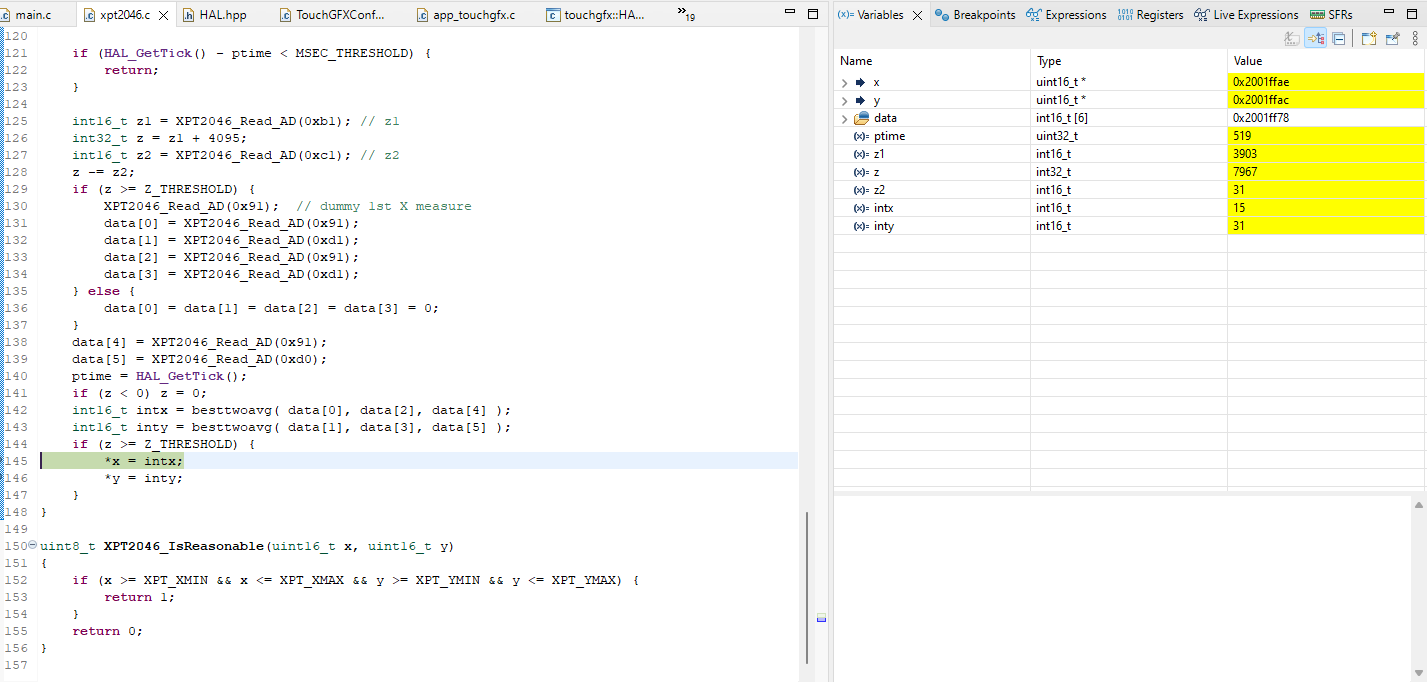Click the MSEC_THRESHOLD text on line 121

tap(352, 53)
